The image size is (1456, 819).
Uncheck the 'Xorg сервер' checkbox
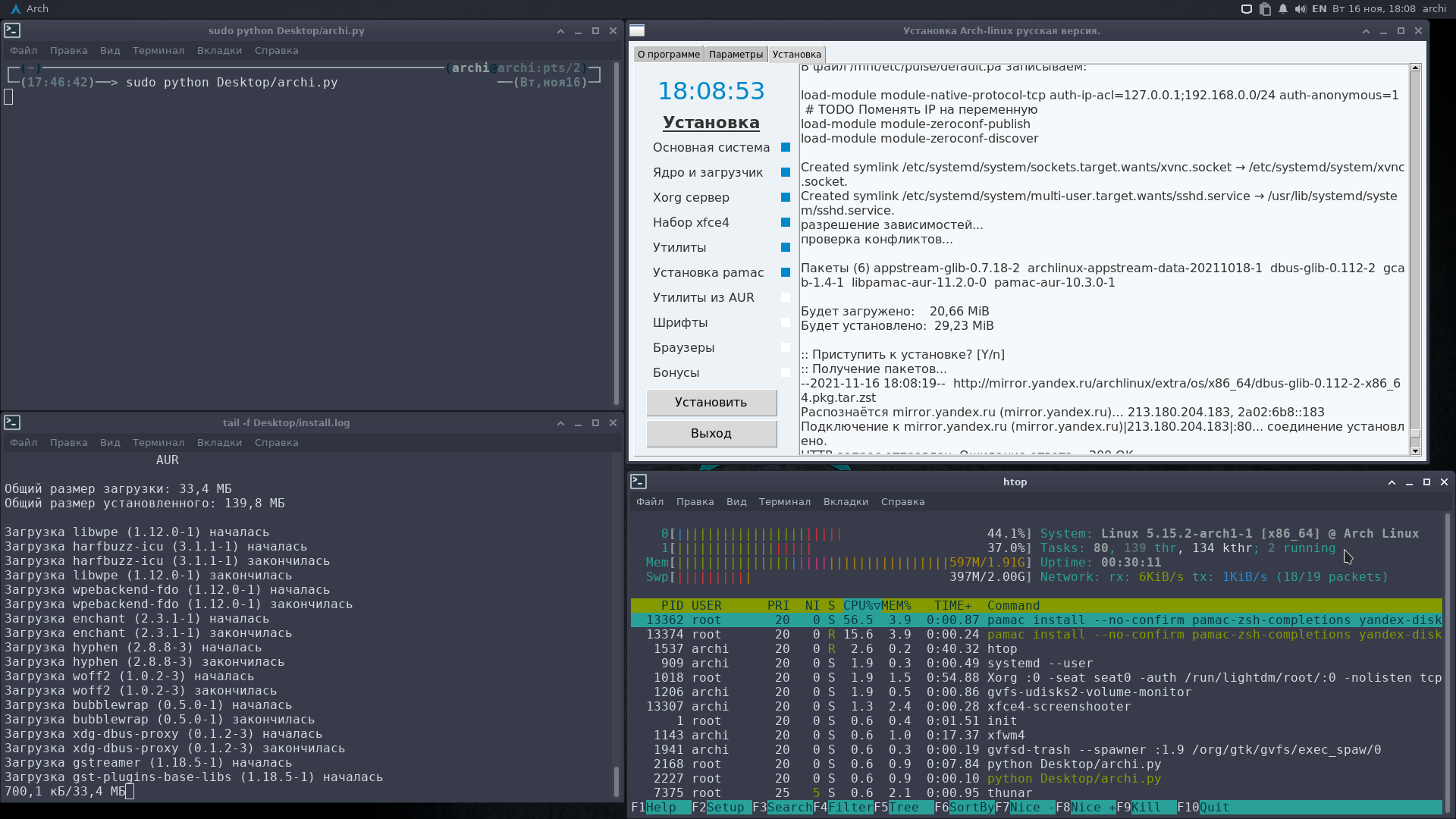786,198
